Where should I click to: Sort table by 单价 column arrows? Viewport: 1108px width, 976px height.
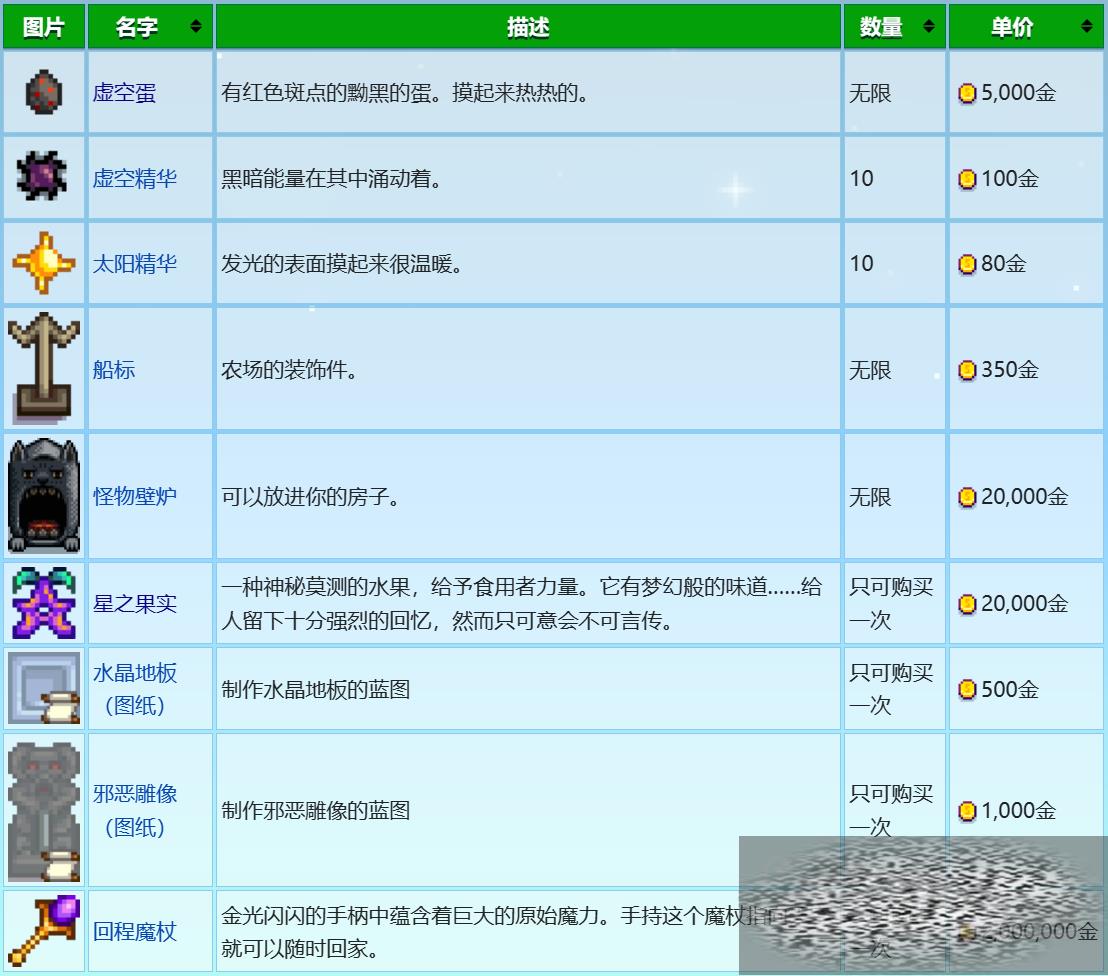click(1086, 27)
